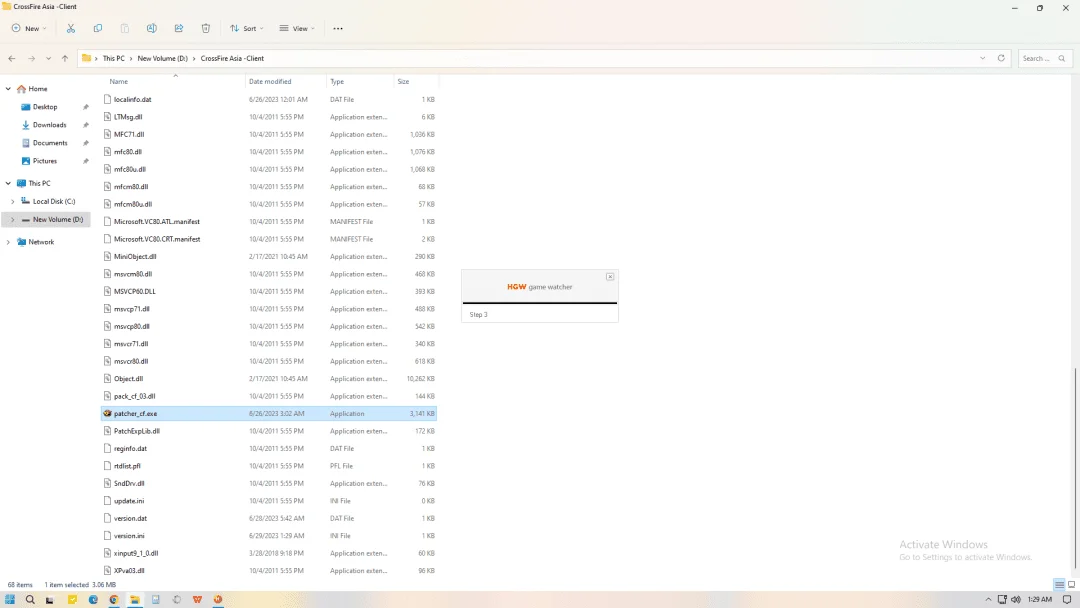Image resolution: width=1080 pixels, height=608 pixels.
Task: Click the Delete trash icon
Action: click(205, 28)
